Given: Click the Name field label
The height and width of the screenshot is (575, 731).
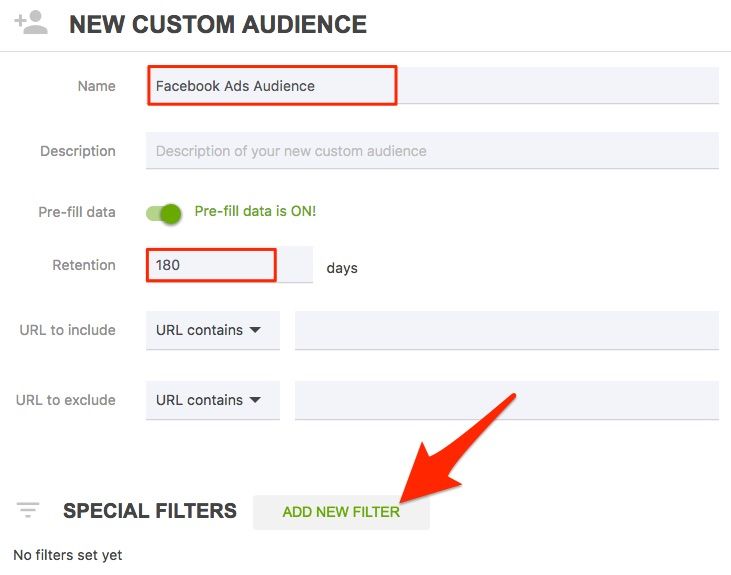Looking at the screenshot, I should pyautogui.click(x=96, y=86).
